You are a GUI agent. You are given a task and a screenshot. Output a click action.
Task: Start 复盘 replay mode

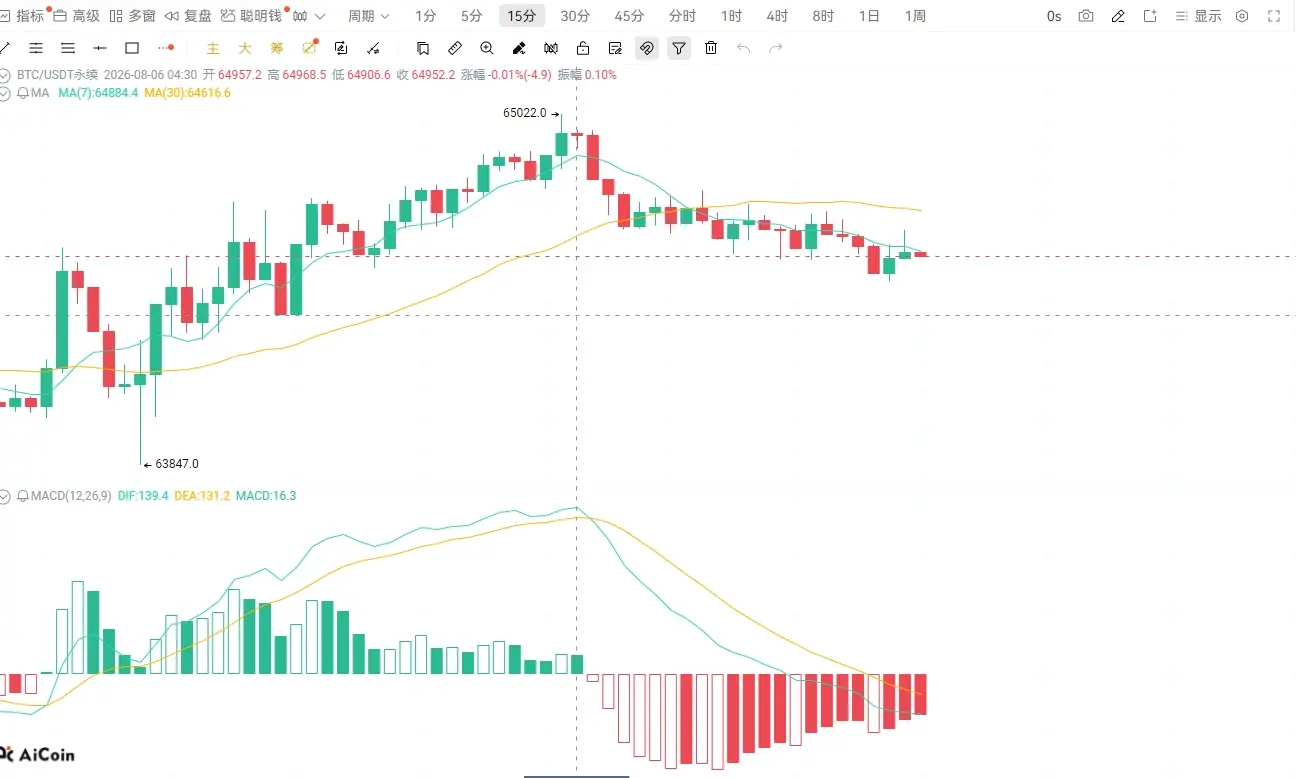click(x=188, y=16)
